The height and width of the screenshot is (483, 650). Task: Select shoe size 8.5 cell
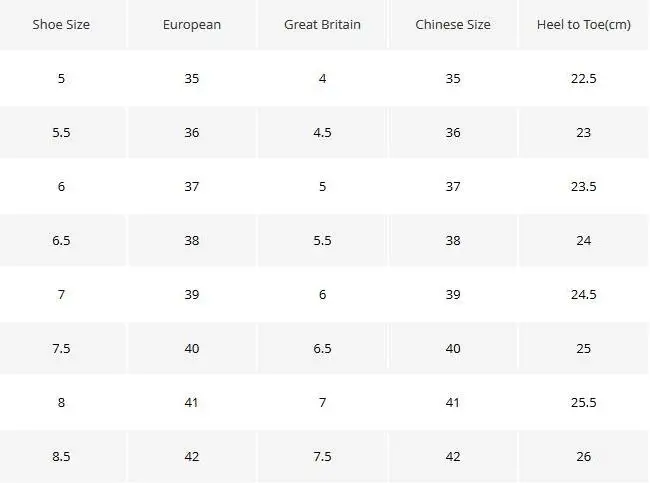tap(62, 456)
